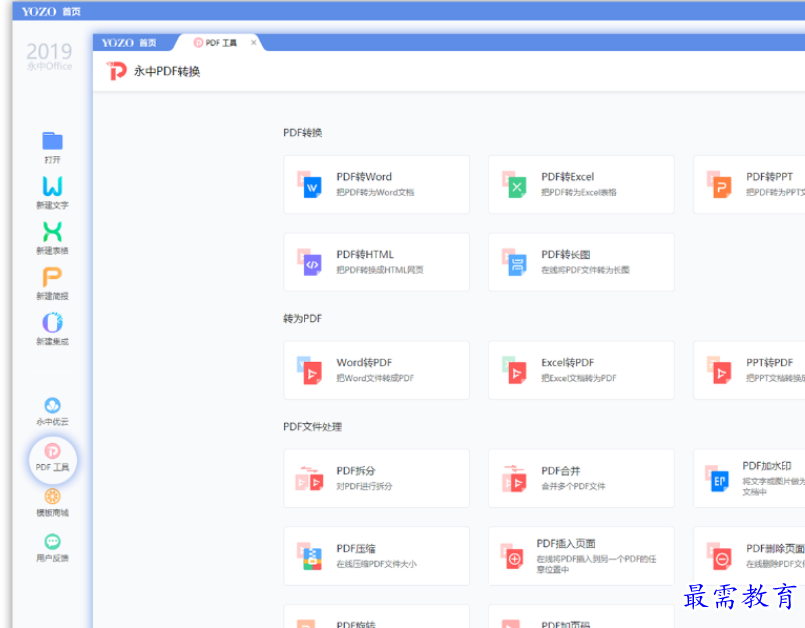Click text 把PDF转为Excel表格
The height and width of the screenshot is (628, 805).
pyautogui.click(x=579, y=192)
